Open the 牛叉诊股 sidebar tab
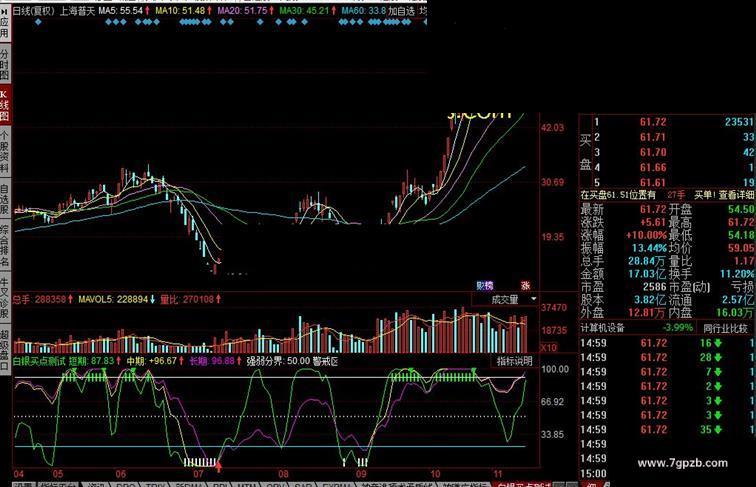756x487 pixels. tap(5, 298)
